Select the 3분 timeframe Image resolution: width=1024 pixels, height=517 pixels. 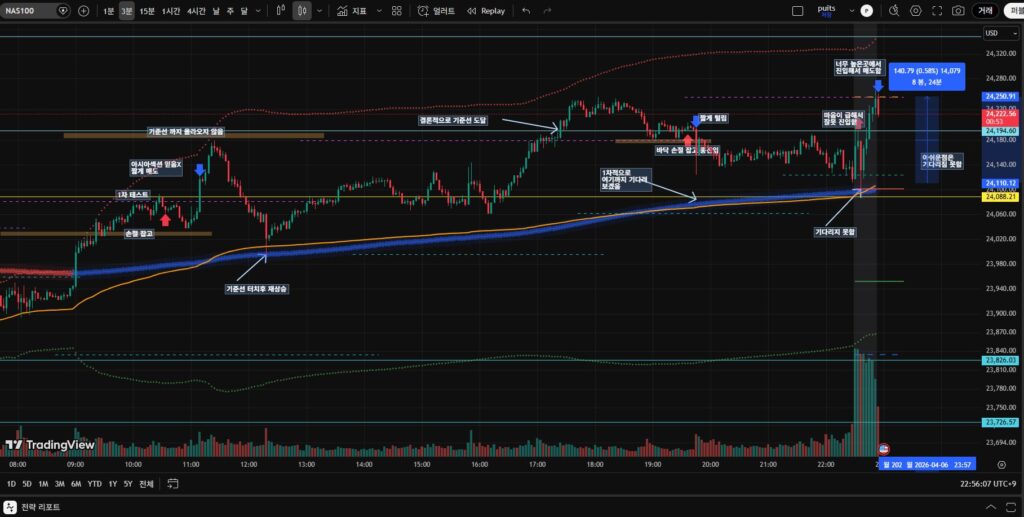pos(126,11)
